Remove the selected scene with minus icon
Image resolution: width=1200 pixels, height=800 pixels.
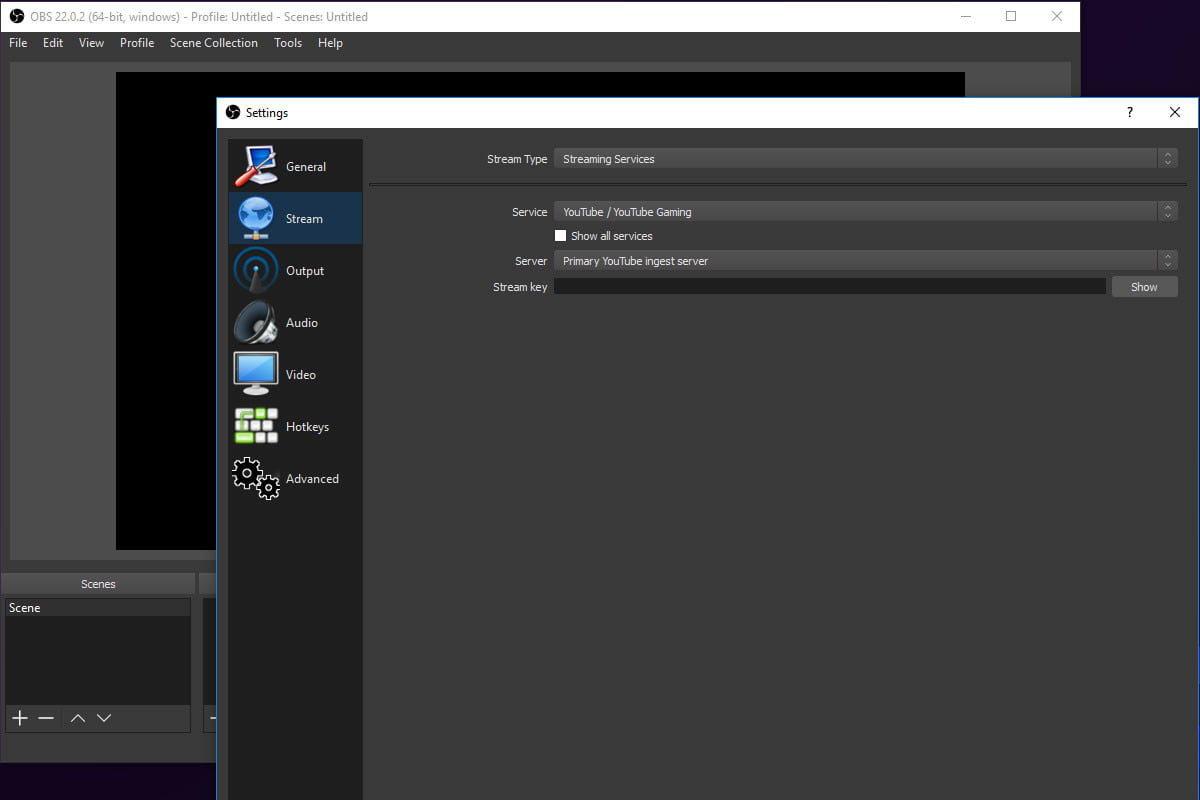click(x=46, y=717)
